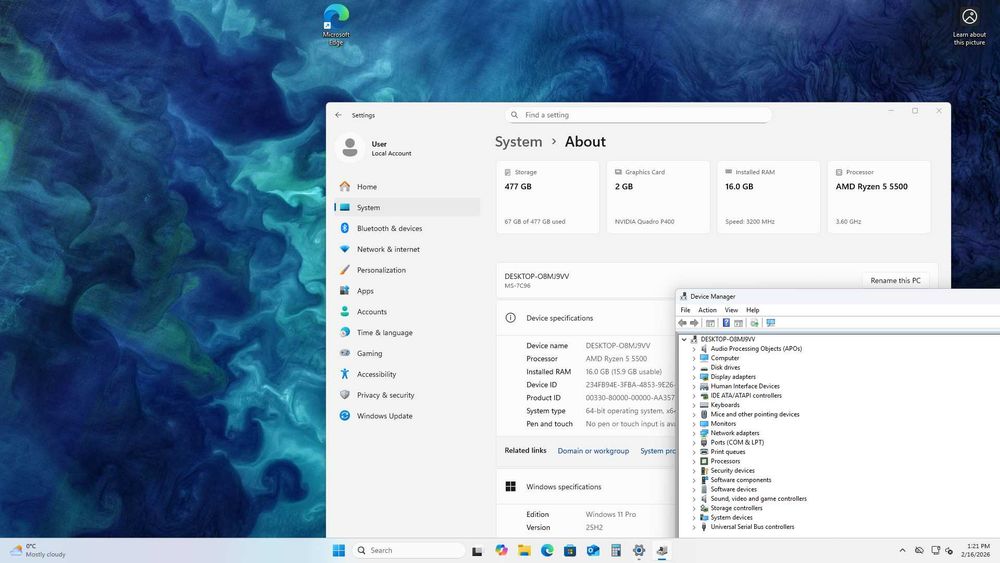The width and height of the screenshot is (1000, 563).
Task: Click the Find a setting search field
Action: 638,115
